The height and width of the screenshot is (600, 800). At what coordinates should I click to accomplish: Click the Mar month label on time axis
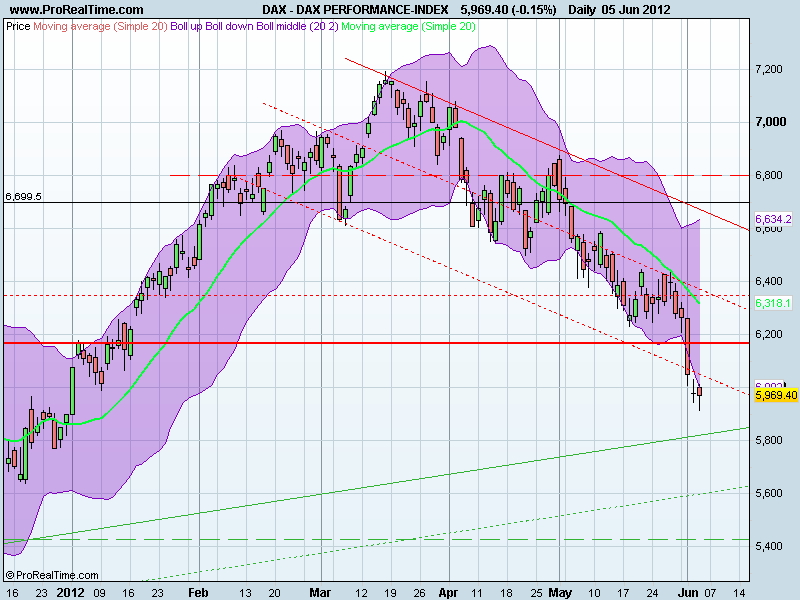[320, 593]
